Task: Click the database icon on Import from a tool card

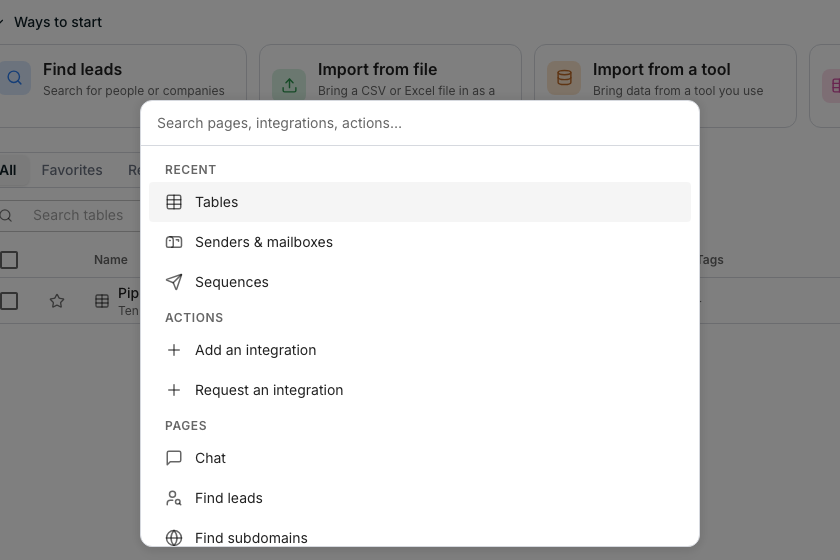Action: click(x=564, y=78)
